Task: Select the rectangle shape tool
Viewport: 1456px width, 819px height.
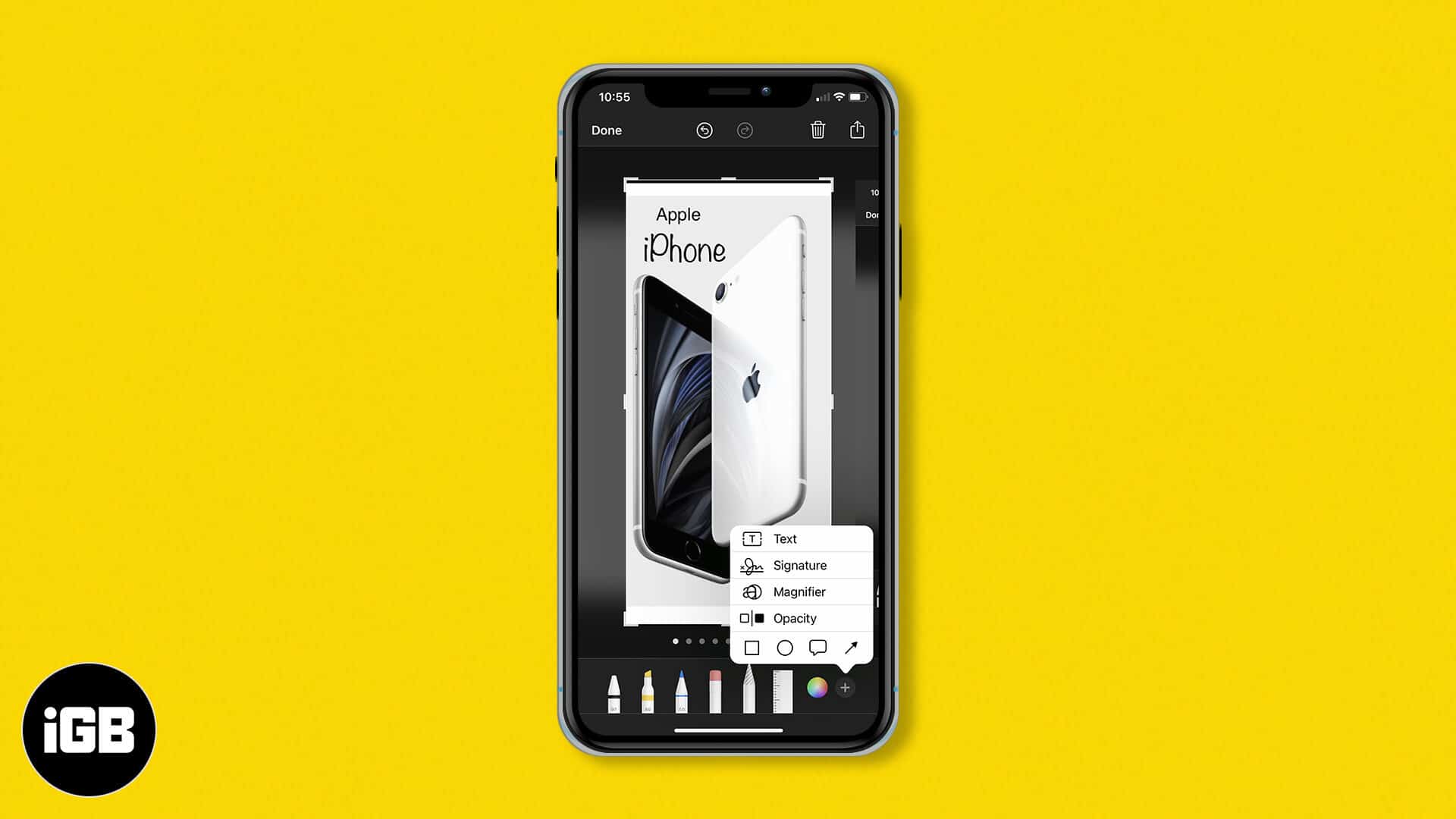Action: pyautogui.click(x=751, y=647)
